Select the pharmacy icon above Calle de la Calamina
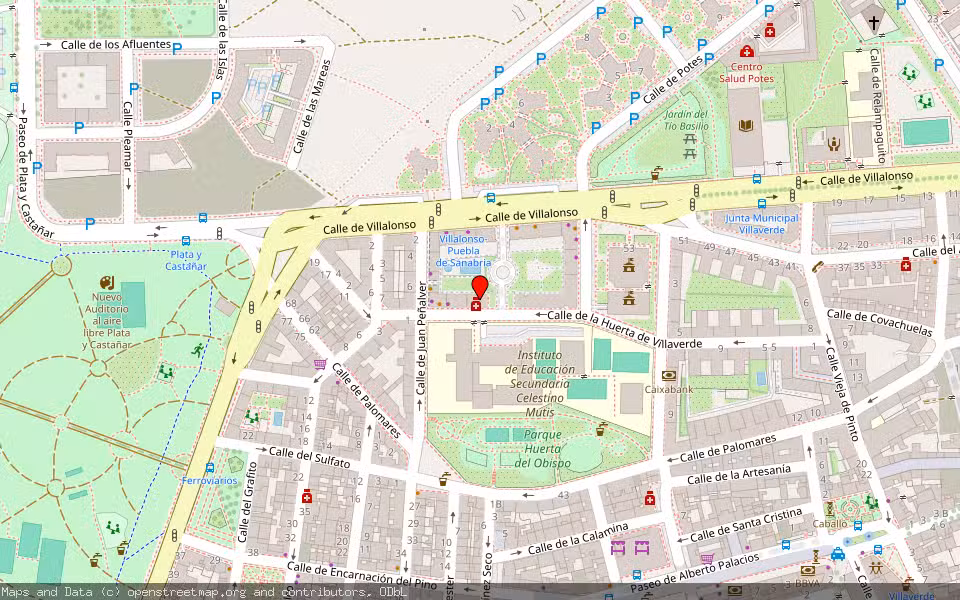The height and width of the screenshot is (600, 960). click(x=650, y=499)
